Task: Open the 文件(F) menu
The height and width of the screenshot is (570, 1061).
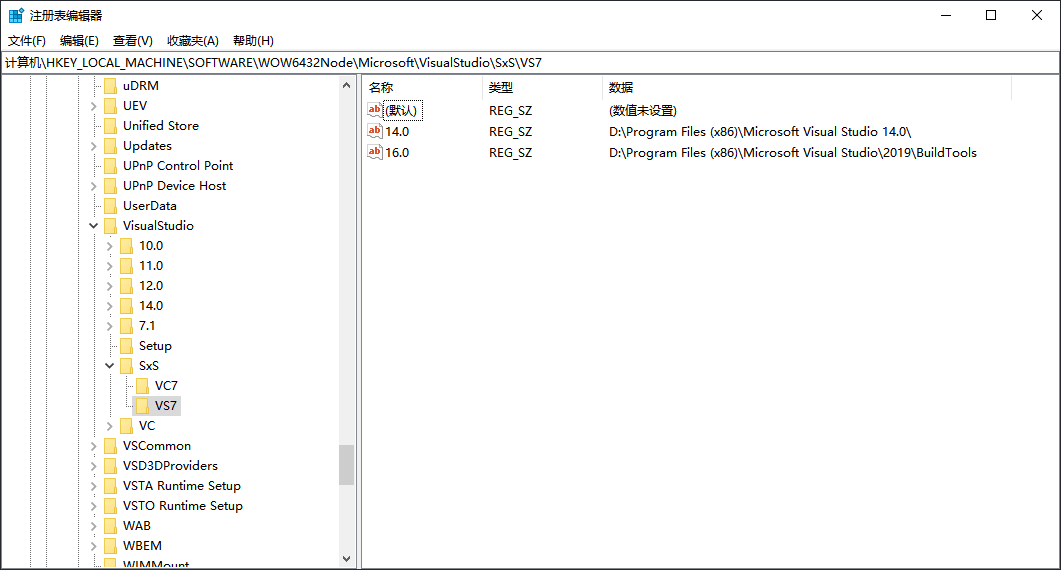Action: [x=27, y=41]
